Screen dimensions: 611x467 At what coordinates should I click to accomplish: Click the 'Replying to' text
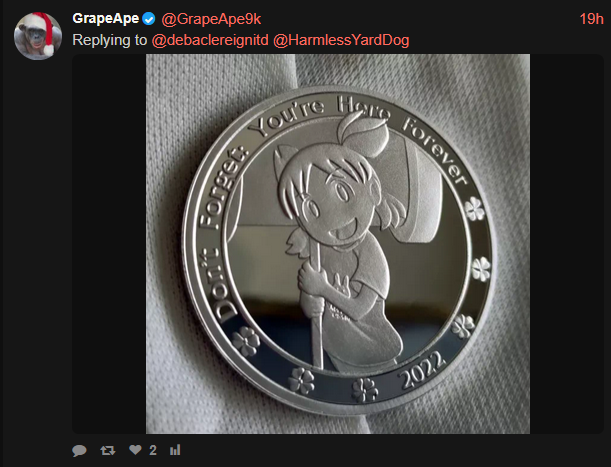point(110,40)
